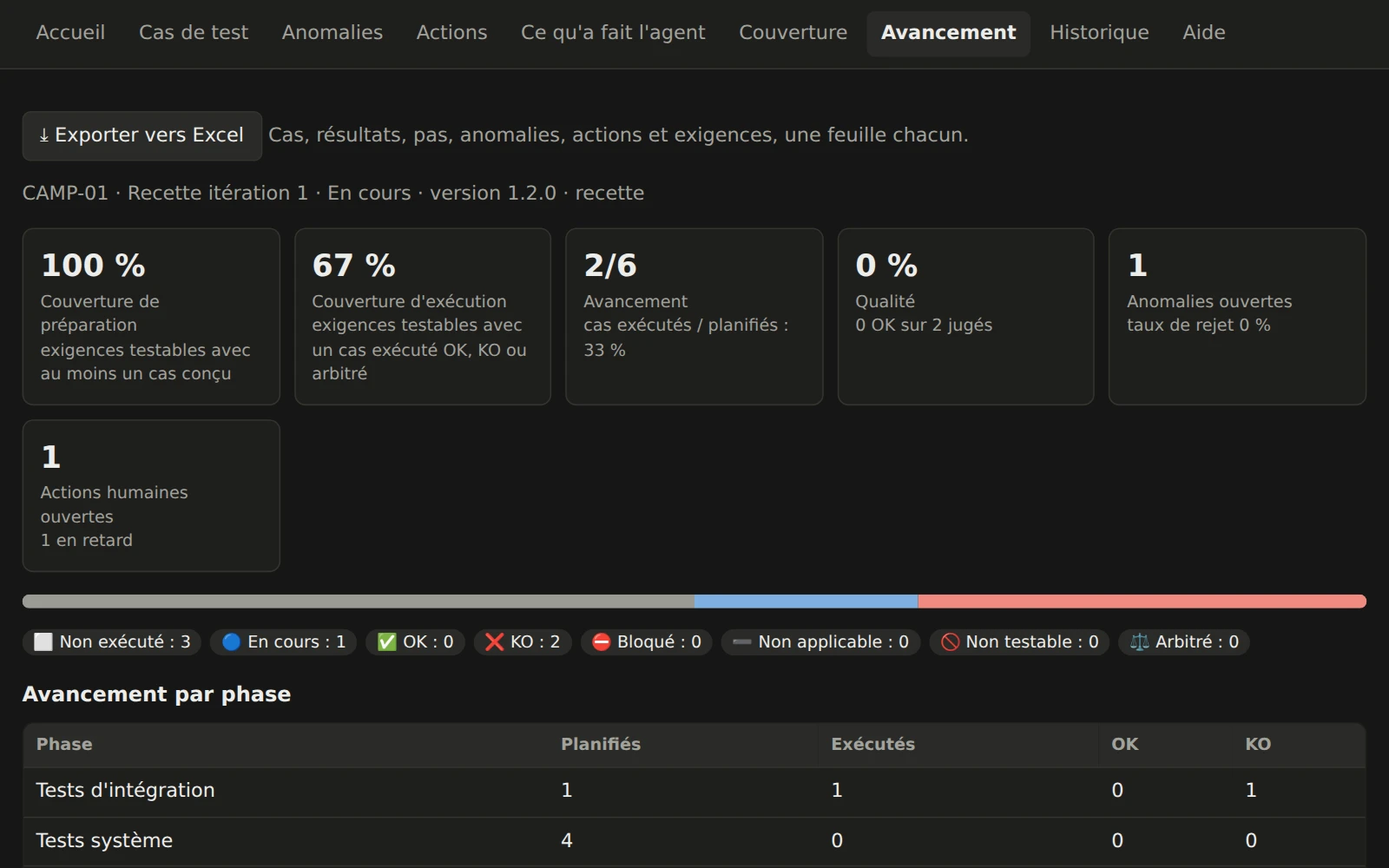This screenshot has height=868, width=1389.
Task: Click the red KO progress segment
Action: [x=1142, y=602]
